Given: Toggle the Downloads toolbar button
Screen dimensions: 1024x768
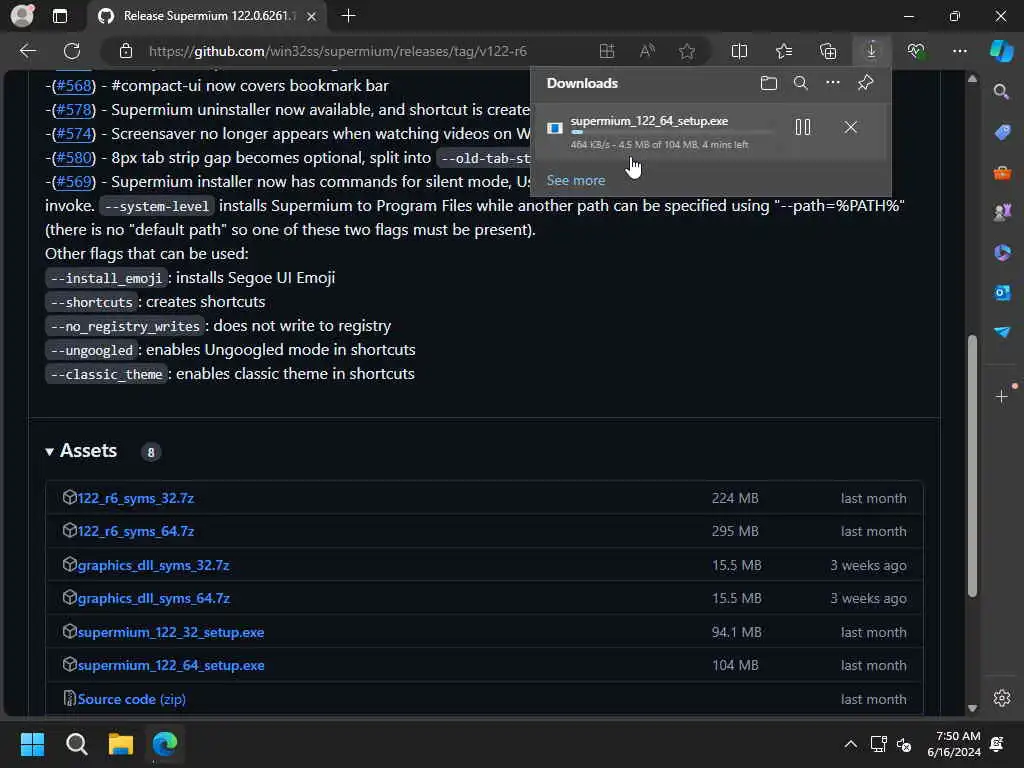Looking at the screenshot, I should (871, 51).
